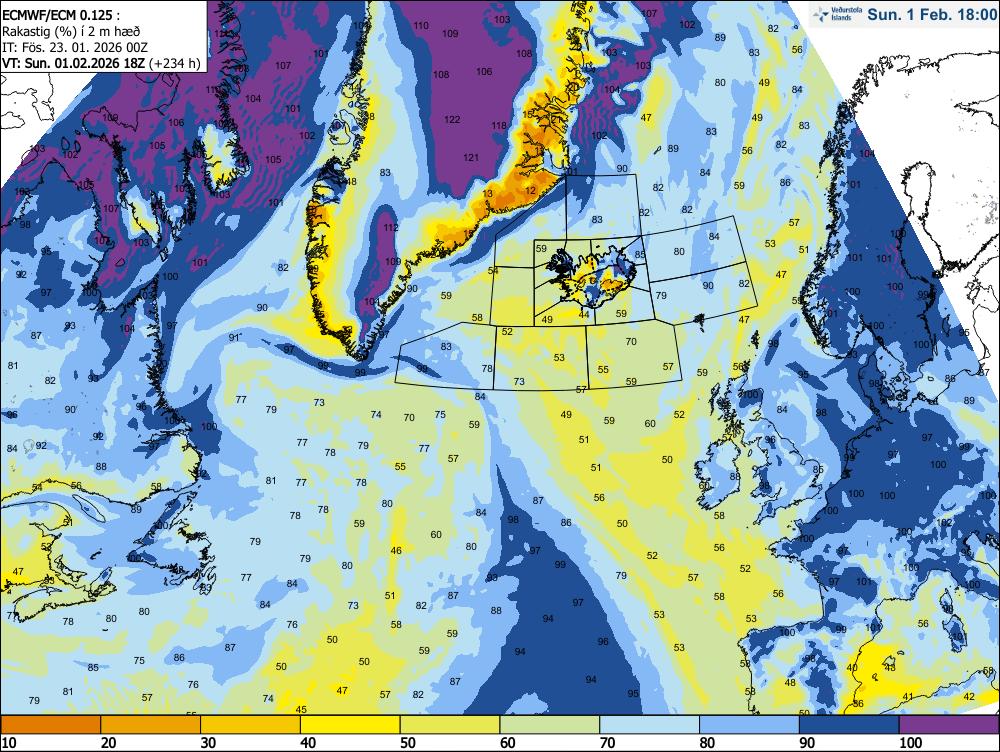Click the '91' value near Labrador Sea

234,337
